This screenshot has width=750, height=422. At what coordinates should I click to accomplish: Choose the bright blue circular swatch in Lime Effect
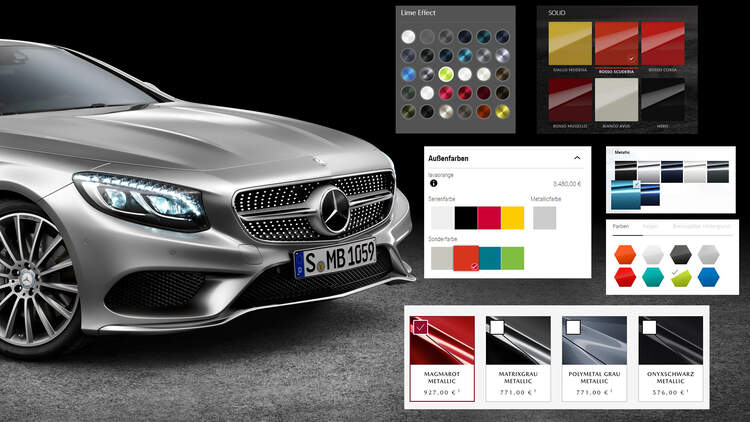click(408, 74)
